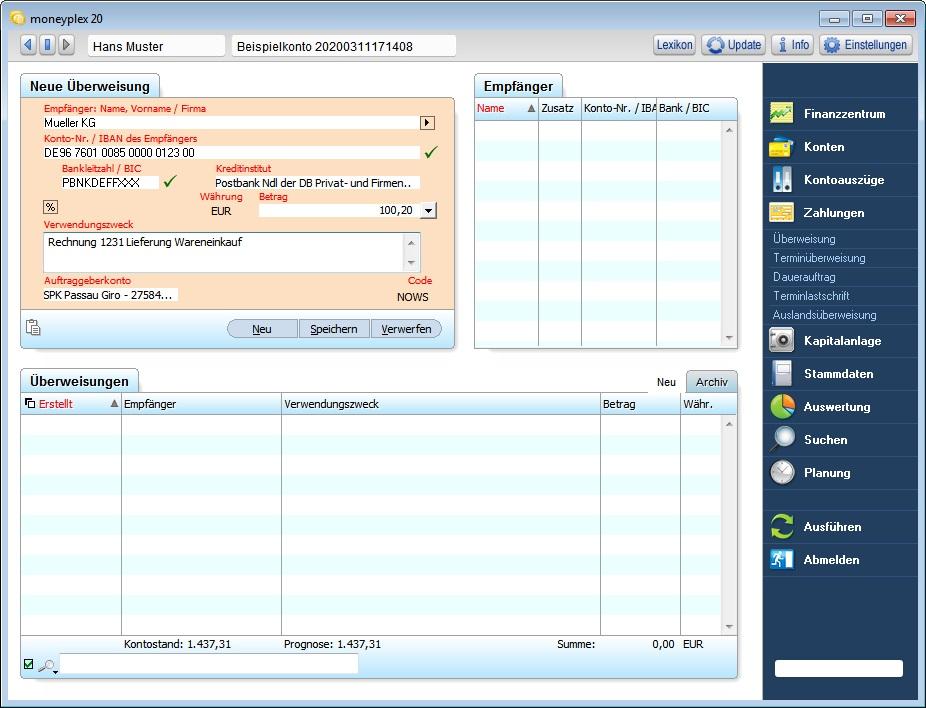Screen dimensions: 926x708
Task: Select Dauerauftrag in the Zahlungen menu
Action: click(804, 276)
